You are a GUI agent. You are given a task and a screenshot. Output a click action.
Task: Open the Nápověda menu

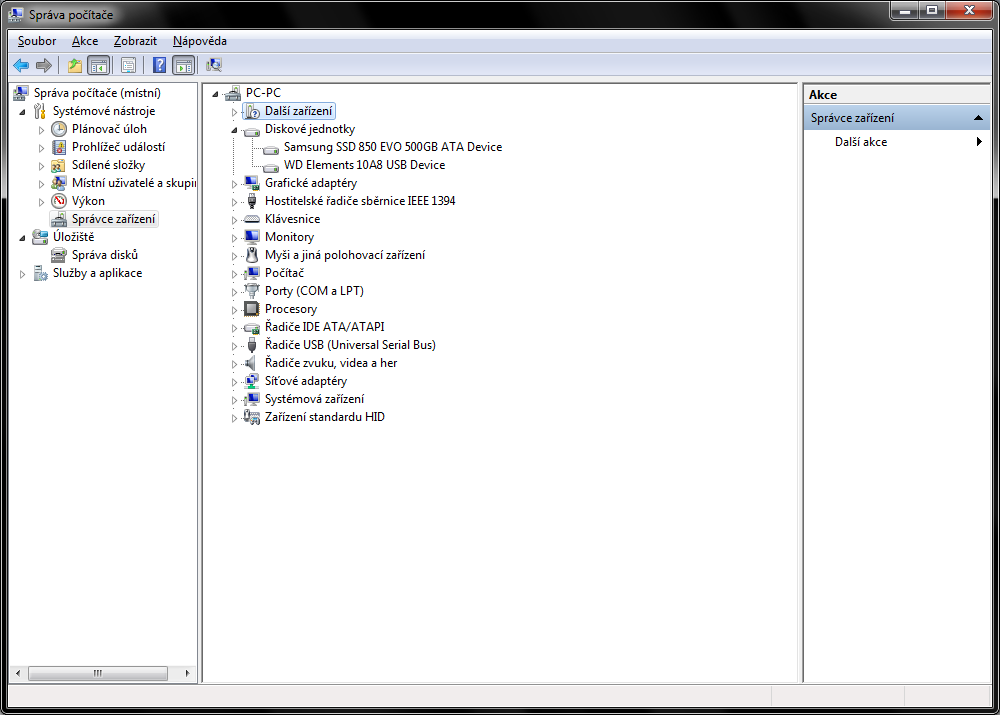point(199,41)
